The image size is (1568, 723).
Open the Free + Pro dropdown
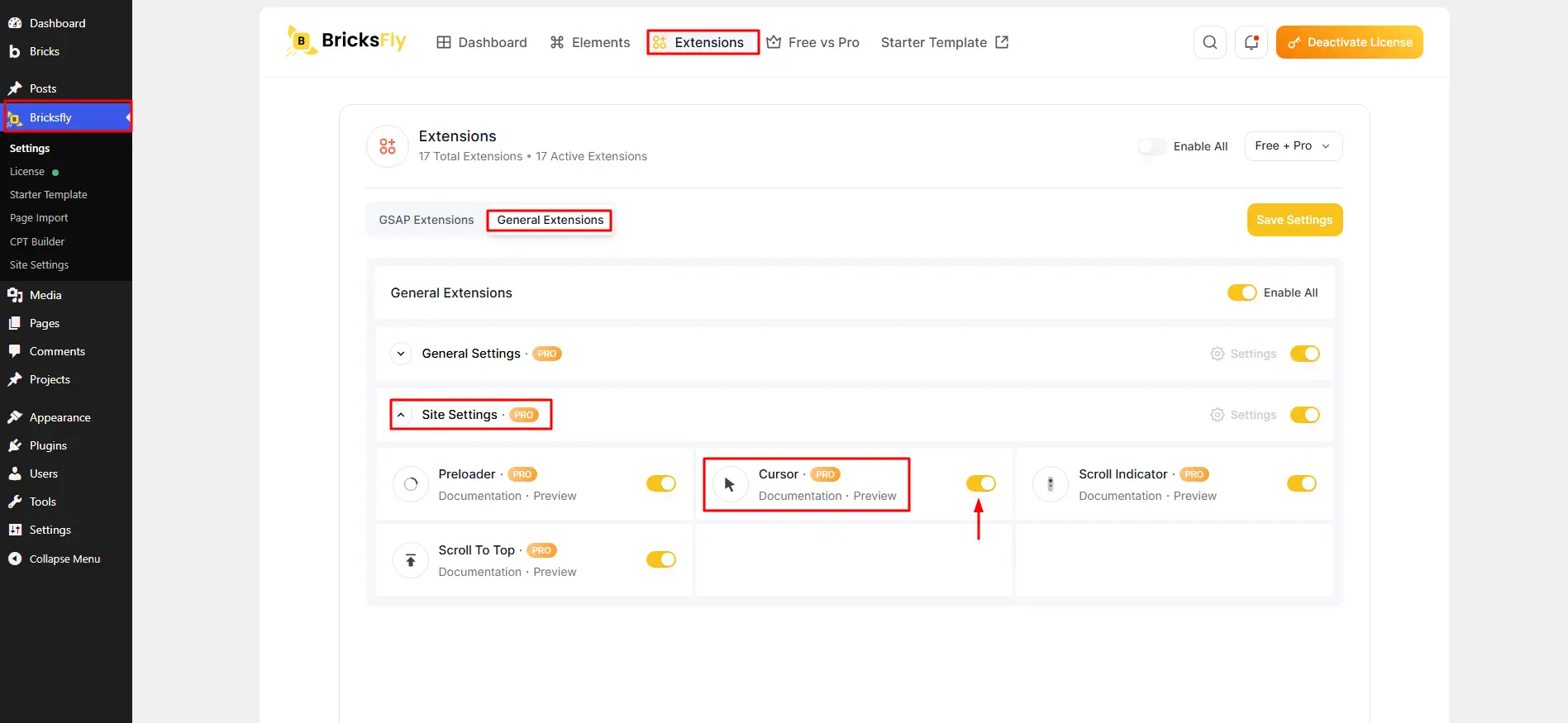point(1294,146)
